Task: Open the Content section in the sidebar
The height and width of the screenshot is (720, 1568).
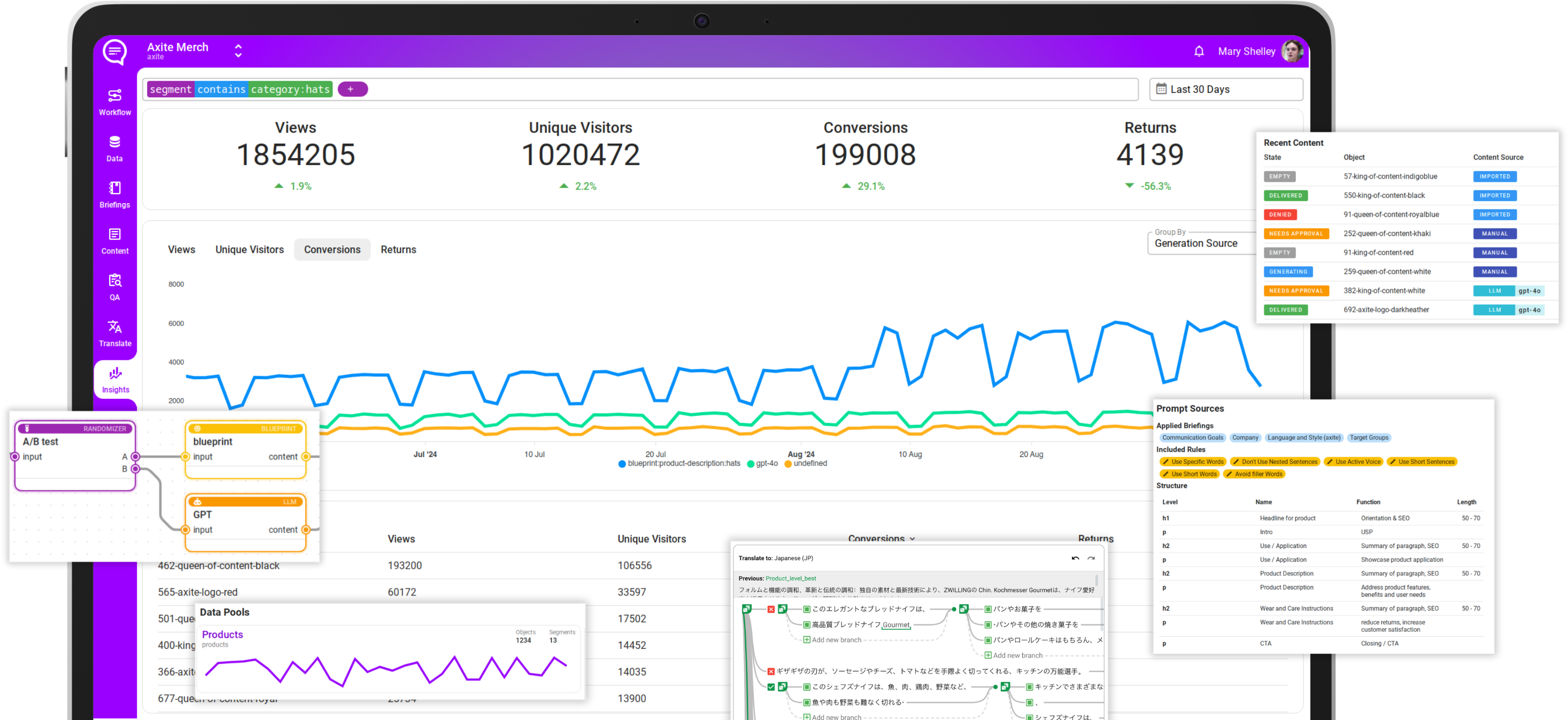Action: [114, 241]
